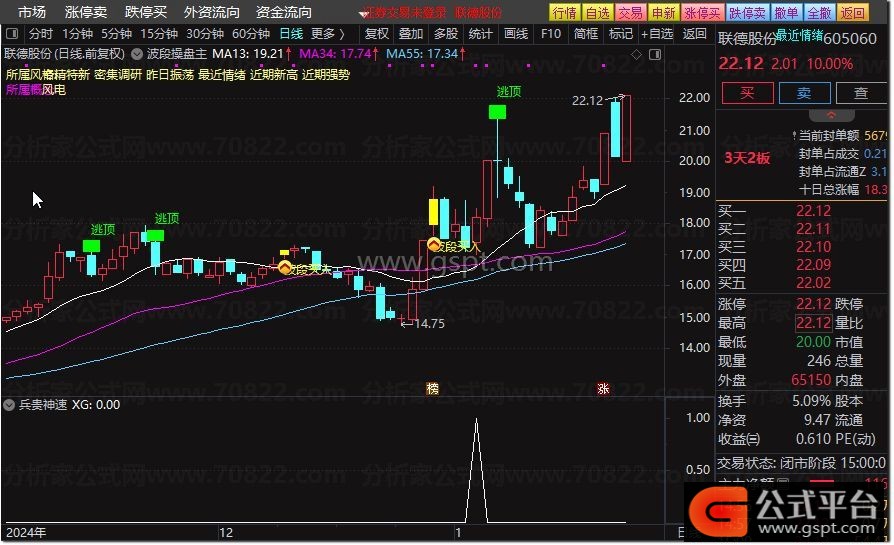894x545 pixels.
Task: Switch to 60分钟 period tab
Action: click(x=251, y=34)
